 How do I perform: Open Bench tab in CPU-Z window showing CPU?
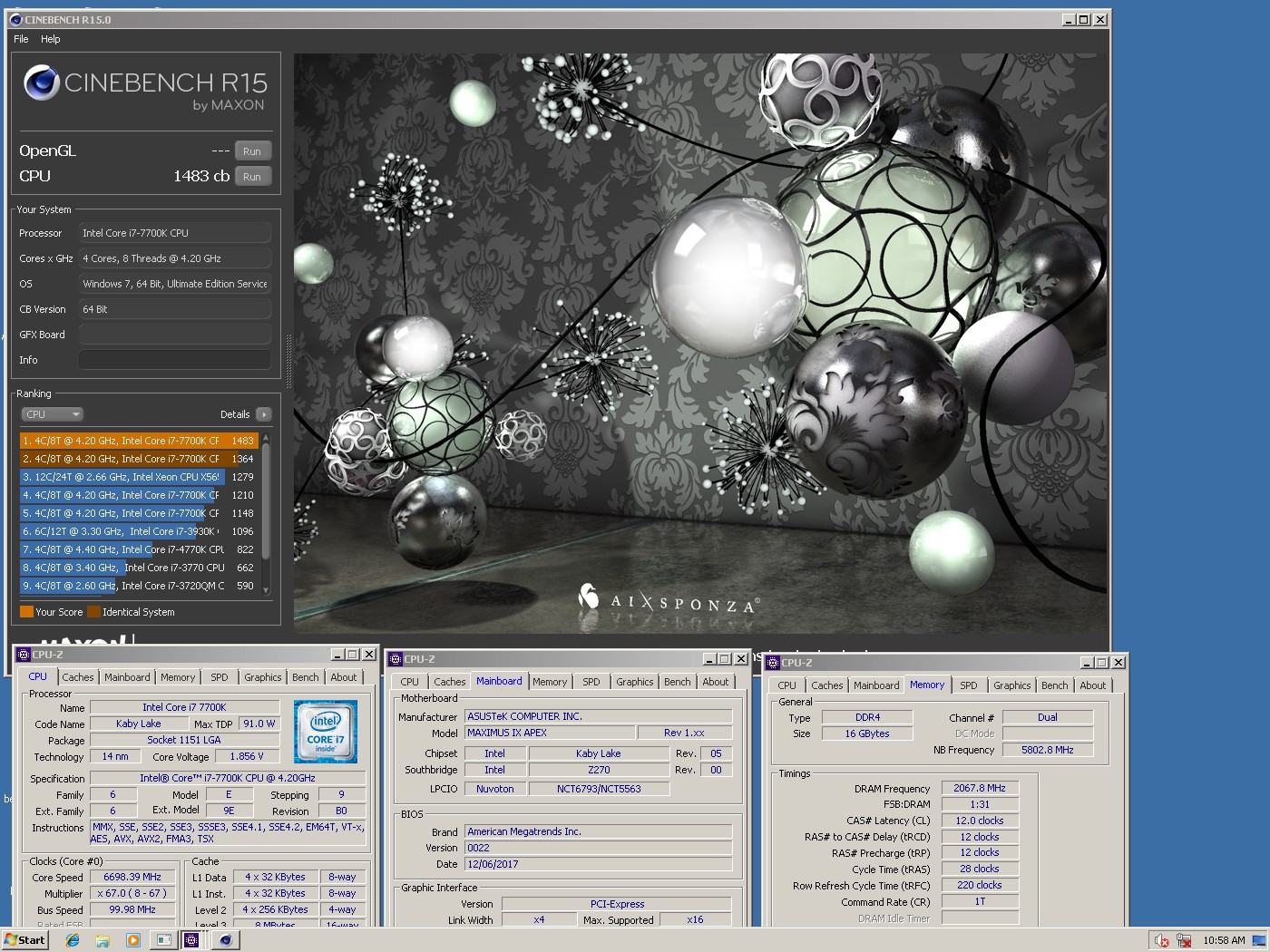[306, 677]
